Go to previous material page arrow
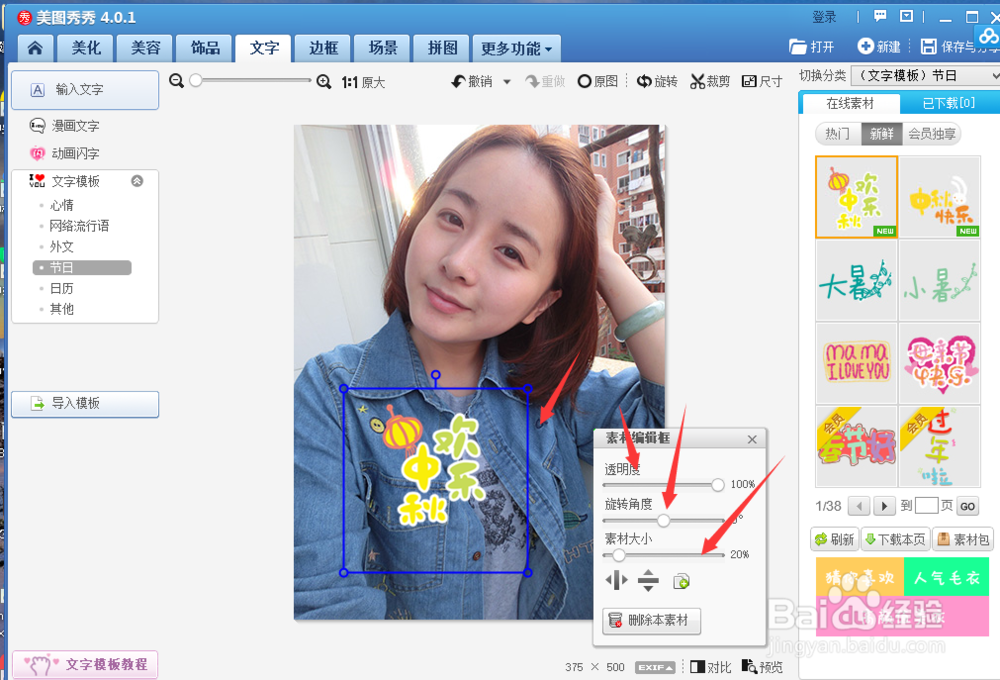 coord(859,506)
